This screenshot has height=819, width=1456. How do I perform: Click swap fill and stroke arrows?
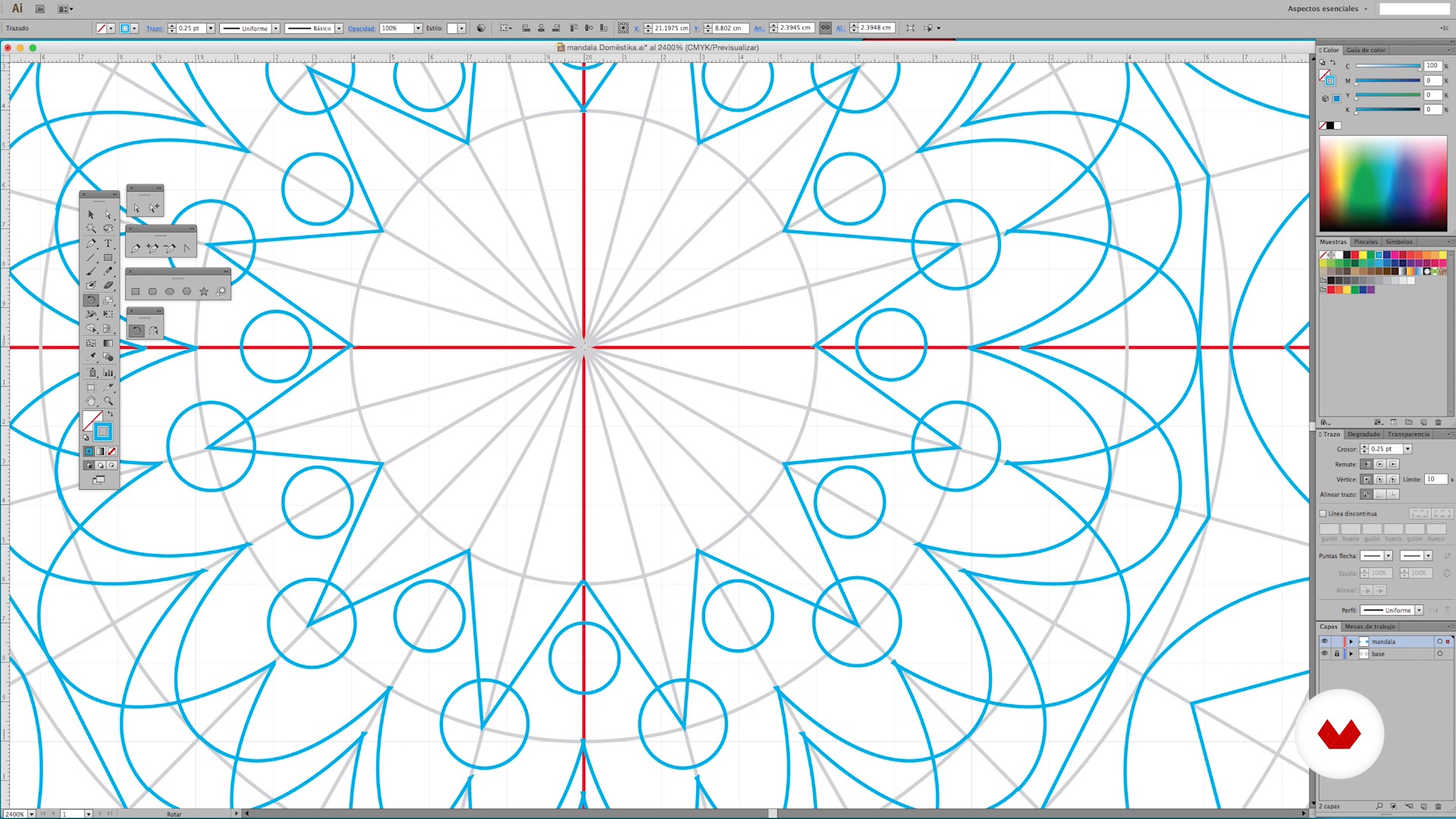click(111, 414)
